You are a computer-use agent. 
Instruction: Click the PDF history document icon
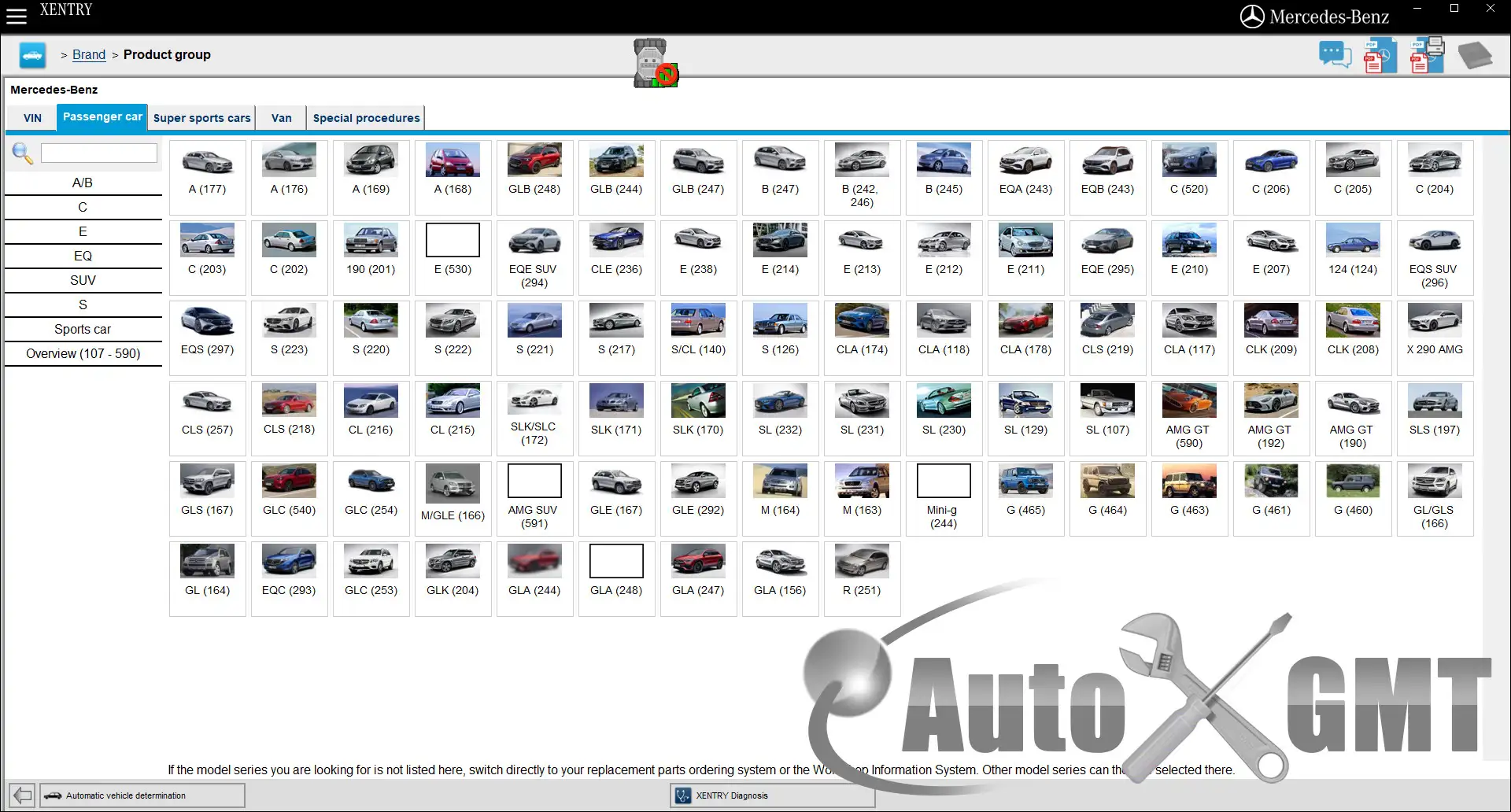click(1380, 55)
